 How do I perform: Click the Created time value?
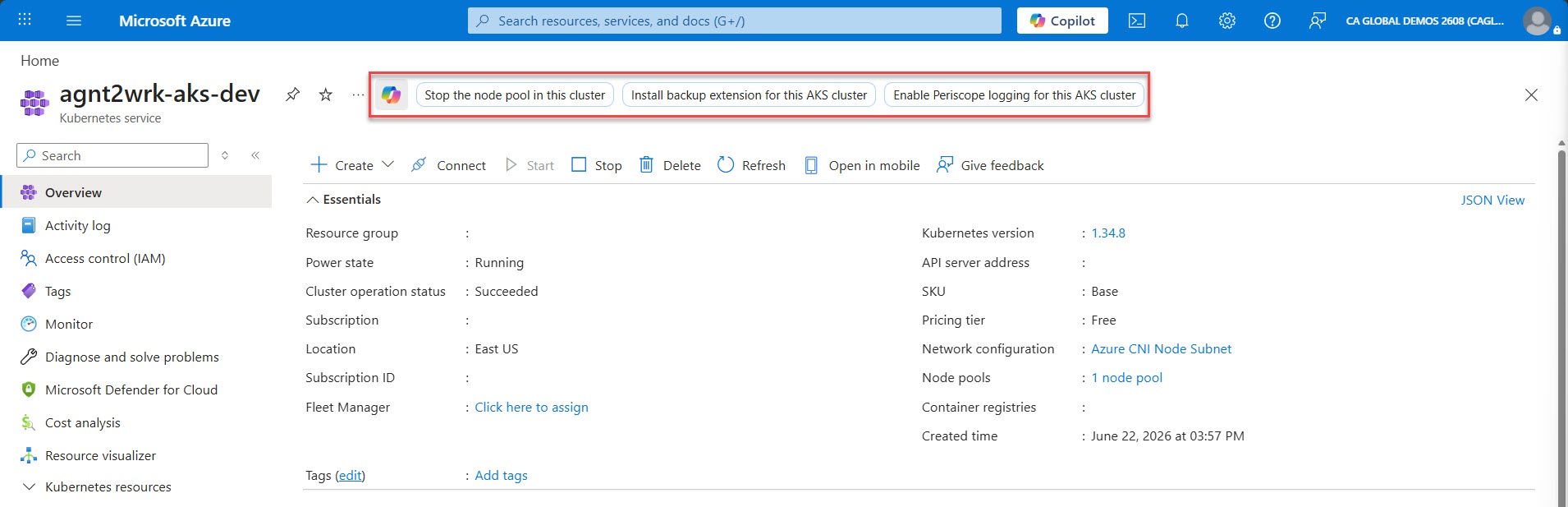click(1167, 436)
